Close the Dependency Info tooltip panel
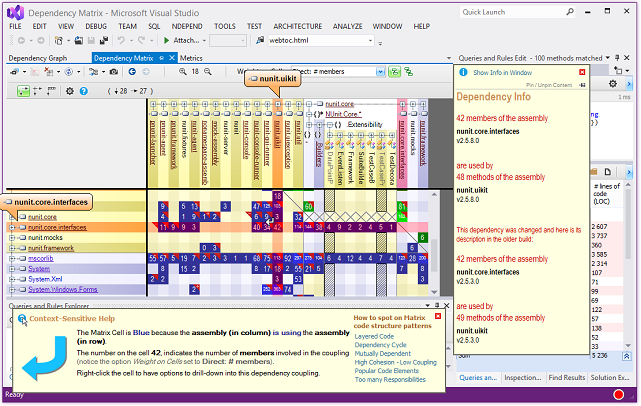Image resolution: width=641 pixels, height=406 pixels. pyautogui.click(x=582, y=72)
